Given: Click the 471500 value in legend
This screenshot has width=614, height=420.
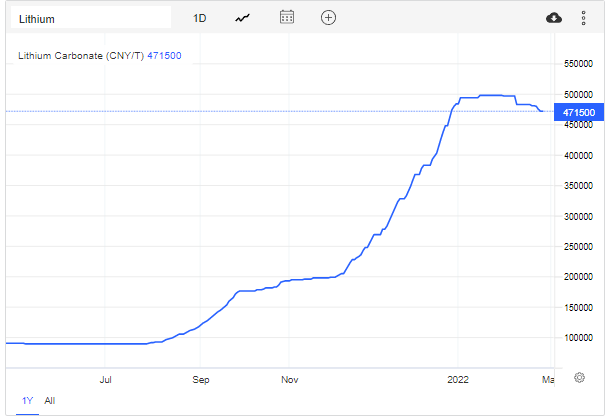Looking at the screenshot, I should pos(164,56).
